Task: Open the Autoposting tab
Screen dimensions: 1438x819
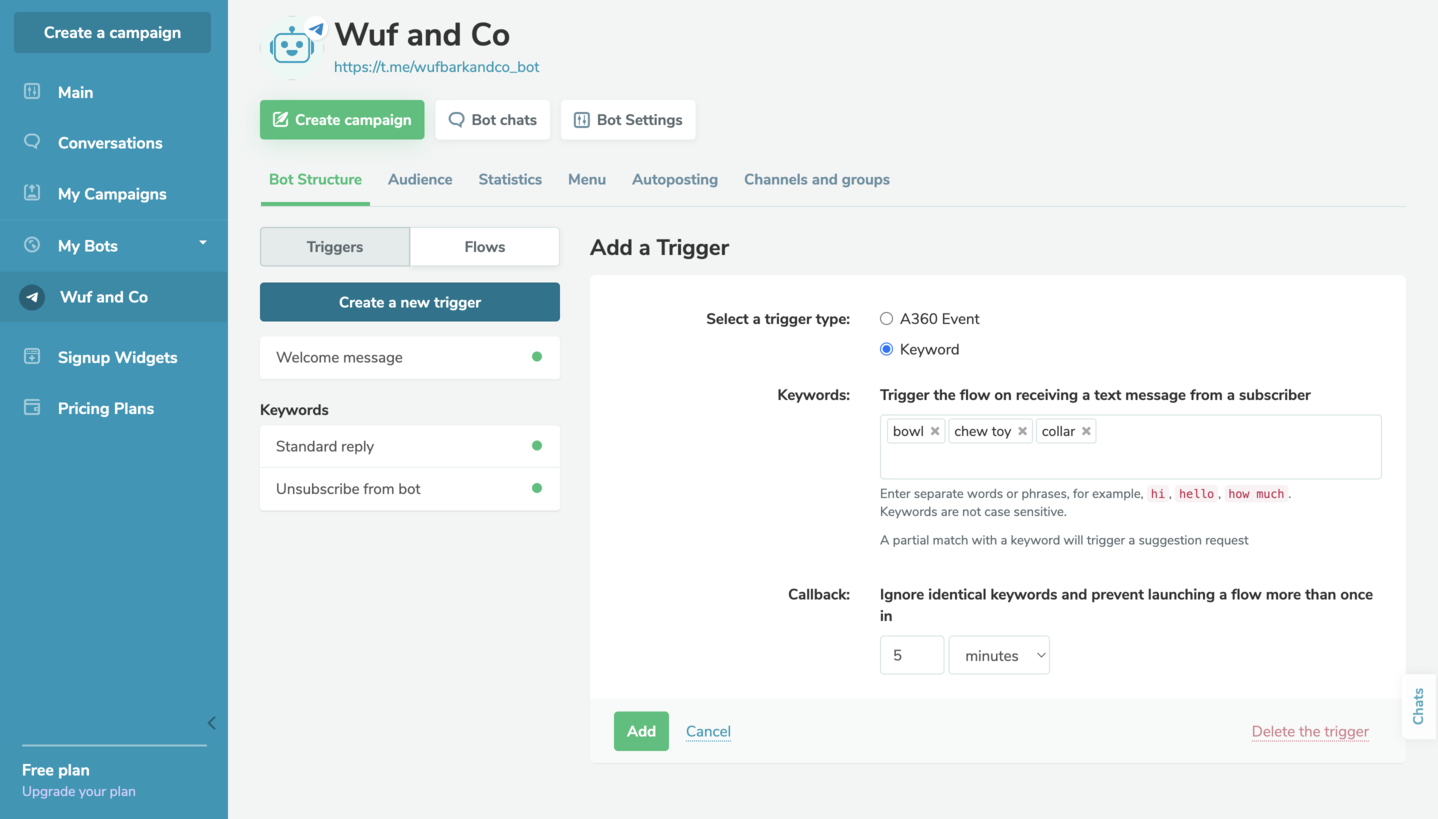Action: coord(674,180)
